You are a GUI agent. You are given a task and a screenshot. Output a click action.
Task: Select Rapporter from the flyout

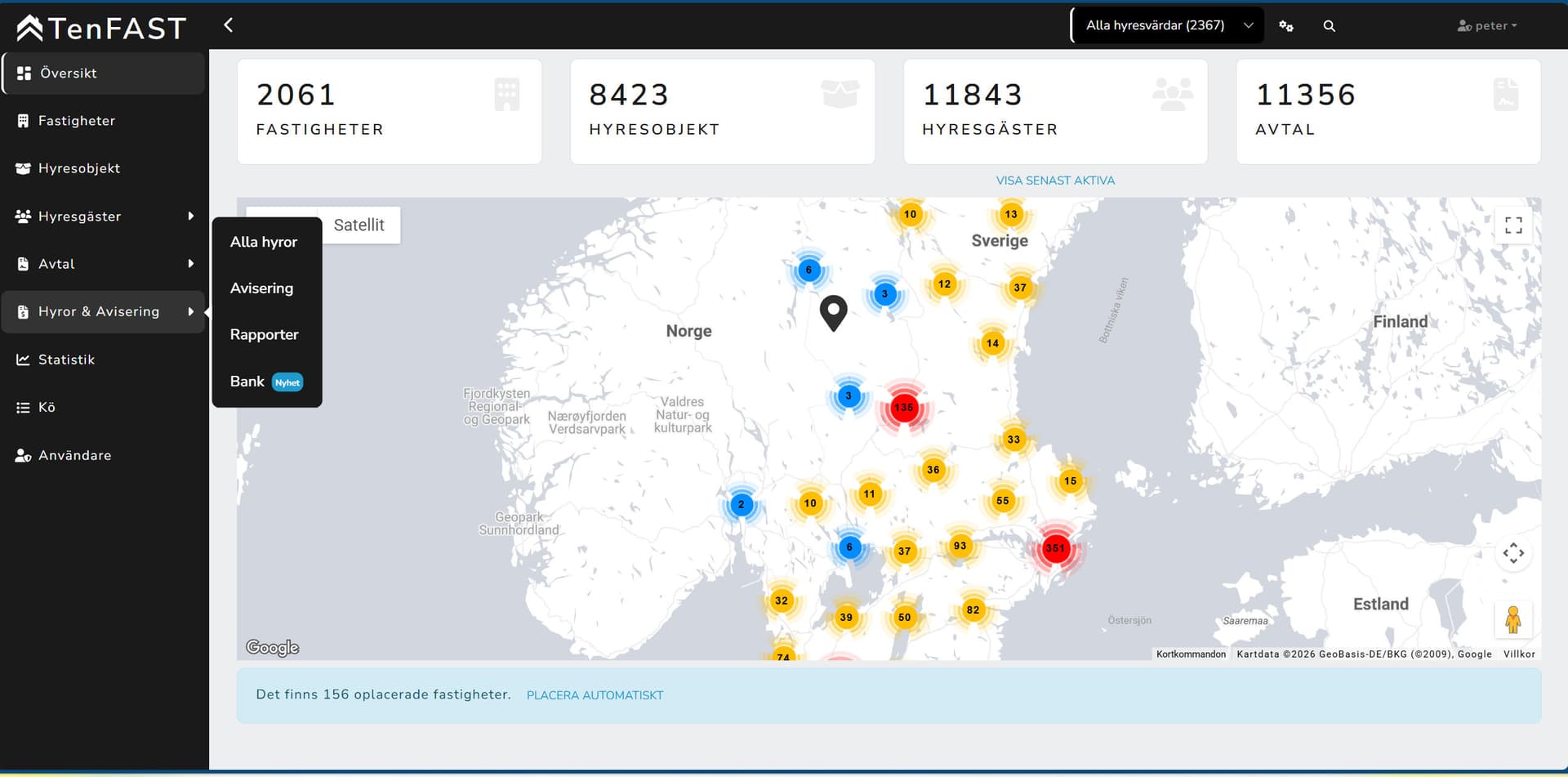[x=264, y=335]
